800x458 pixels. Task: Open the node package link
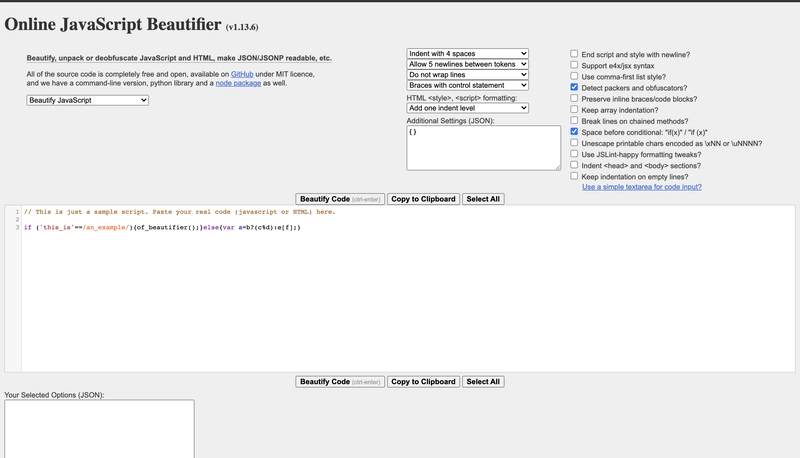[x=238, y=83]
